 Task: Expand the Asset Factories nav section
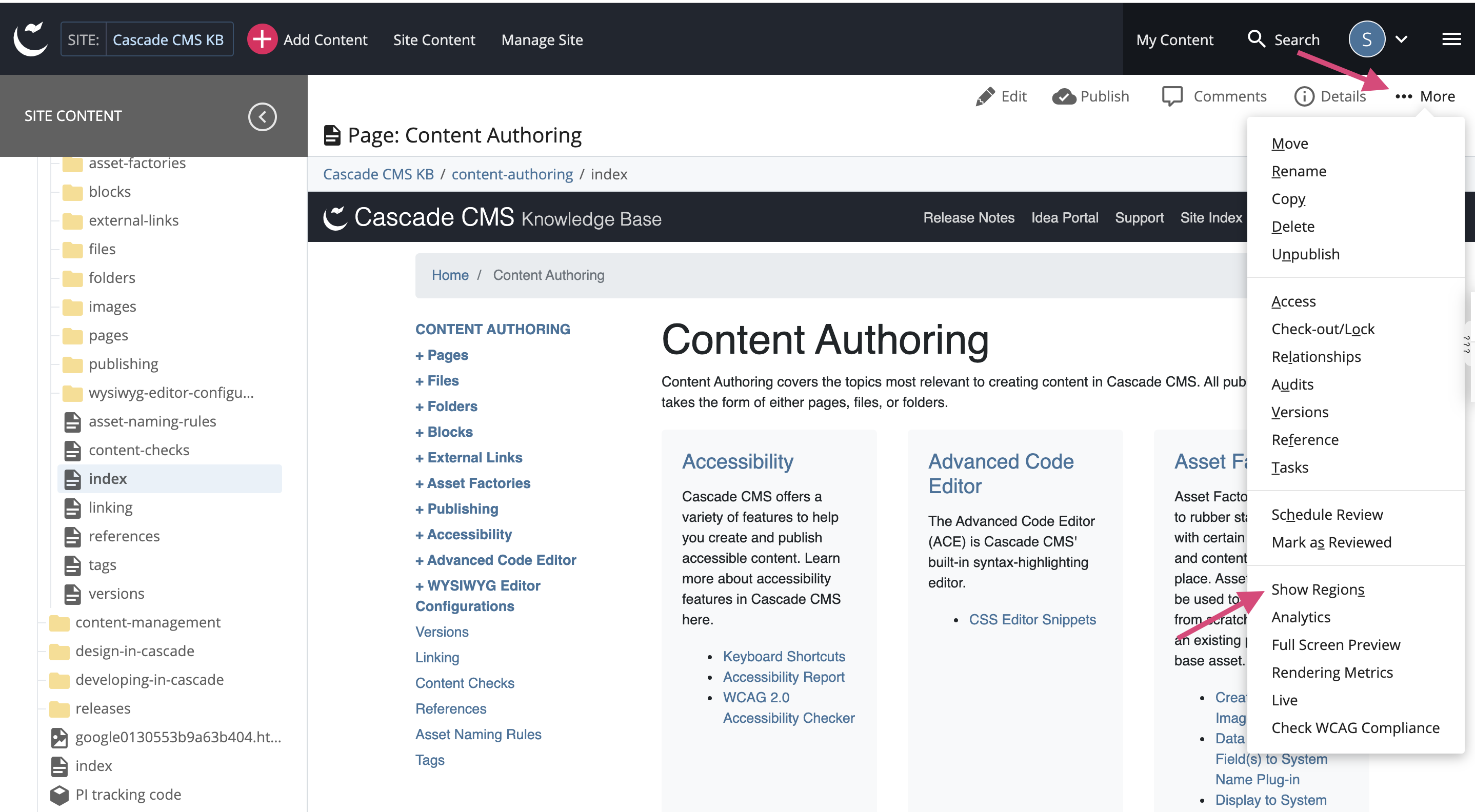pos(473,483)
